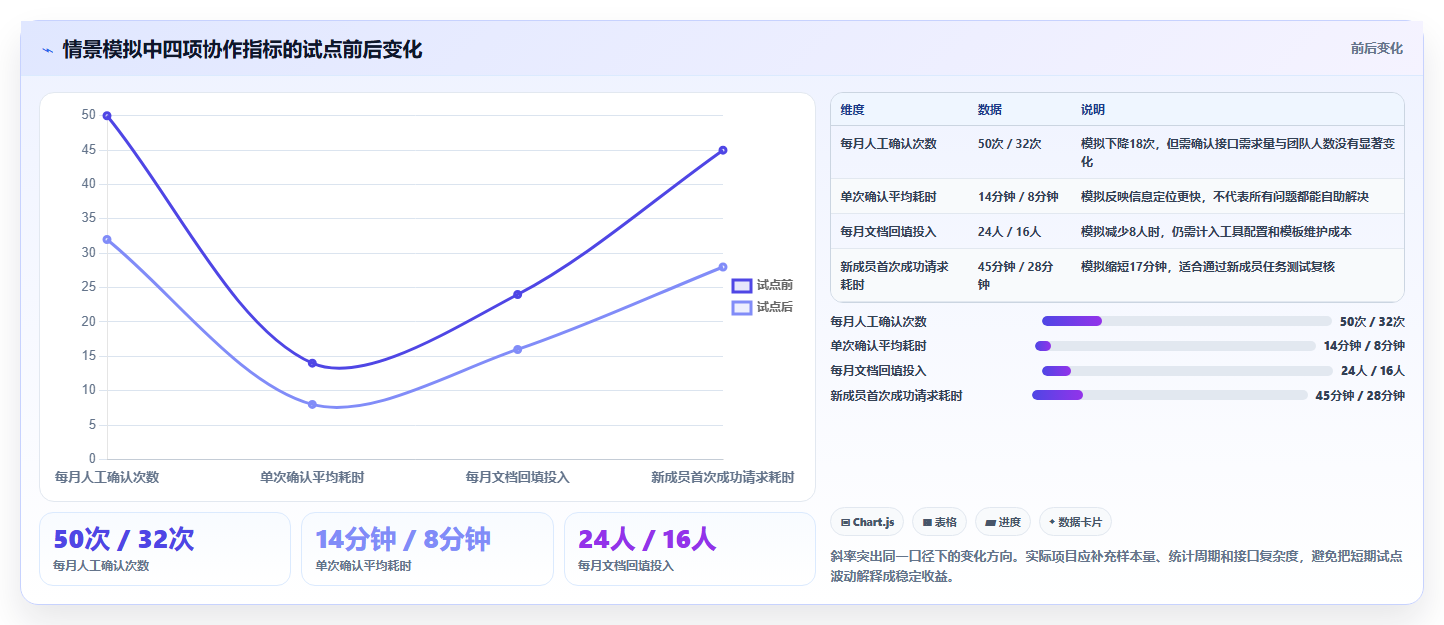Image resolution: width=1444 pixels, height=625 pixels.
Task: Click x-axis label 每月文档回填投入
Action: (517, 477)
